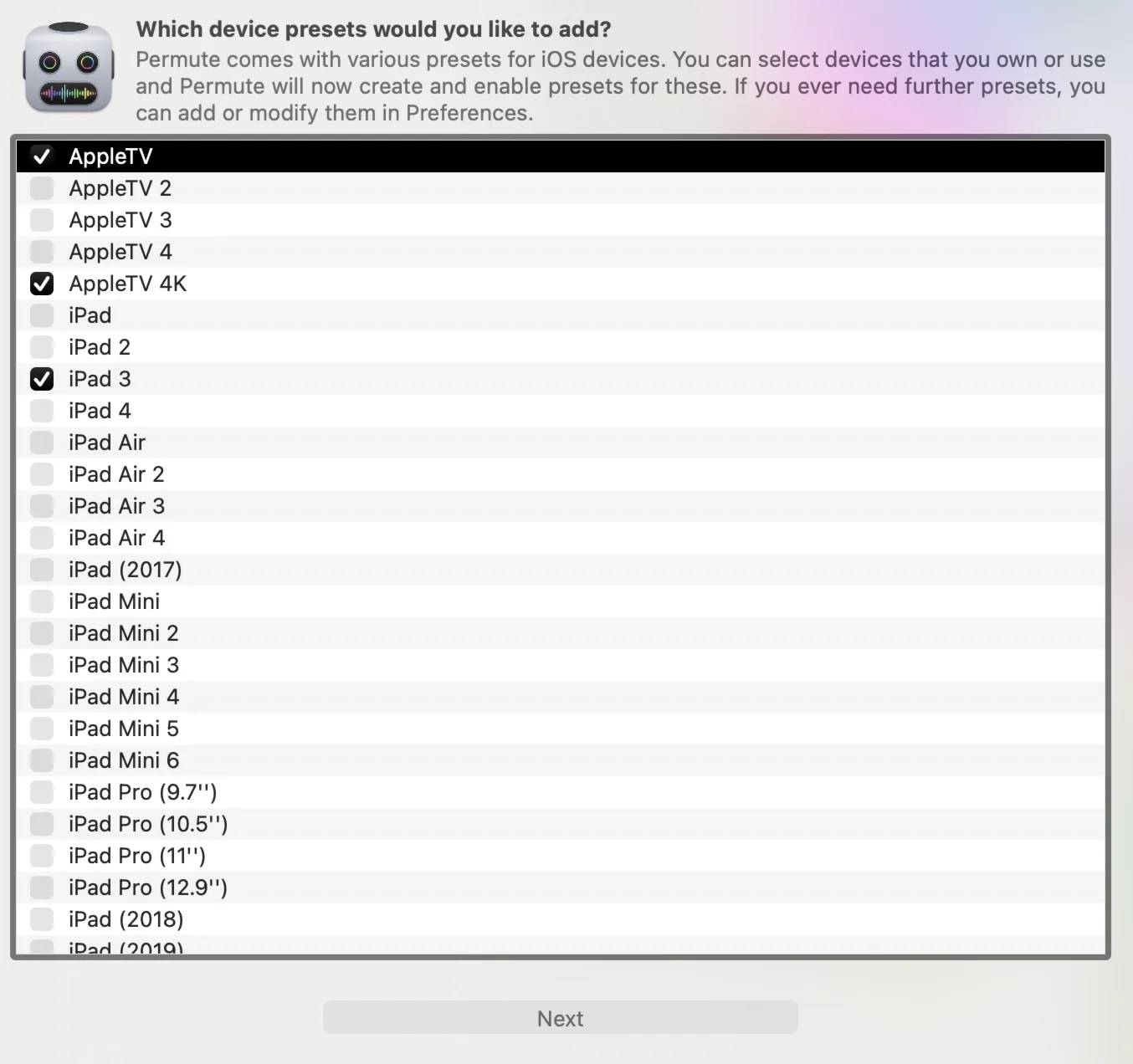
Task: Select the iPad Pro (10.5'') row label
Action: tap(148, 824)
